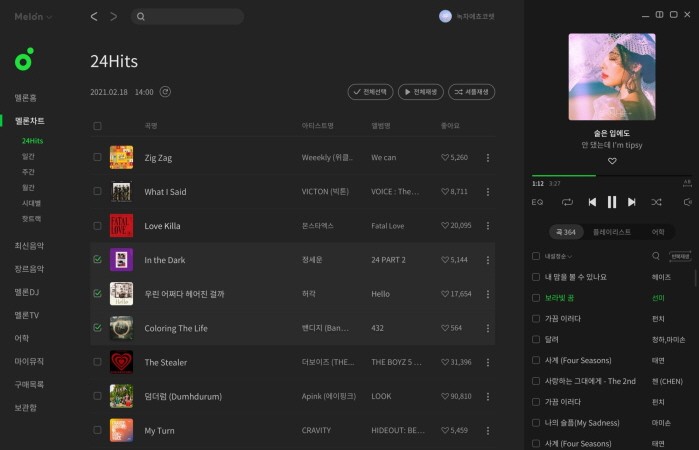The height and width of the screenshot is (450, 699).
Task: Toggle repeat mode in player
Action: (x=567, y=202)
